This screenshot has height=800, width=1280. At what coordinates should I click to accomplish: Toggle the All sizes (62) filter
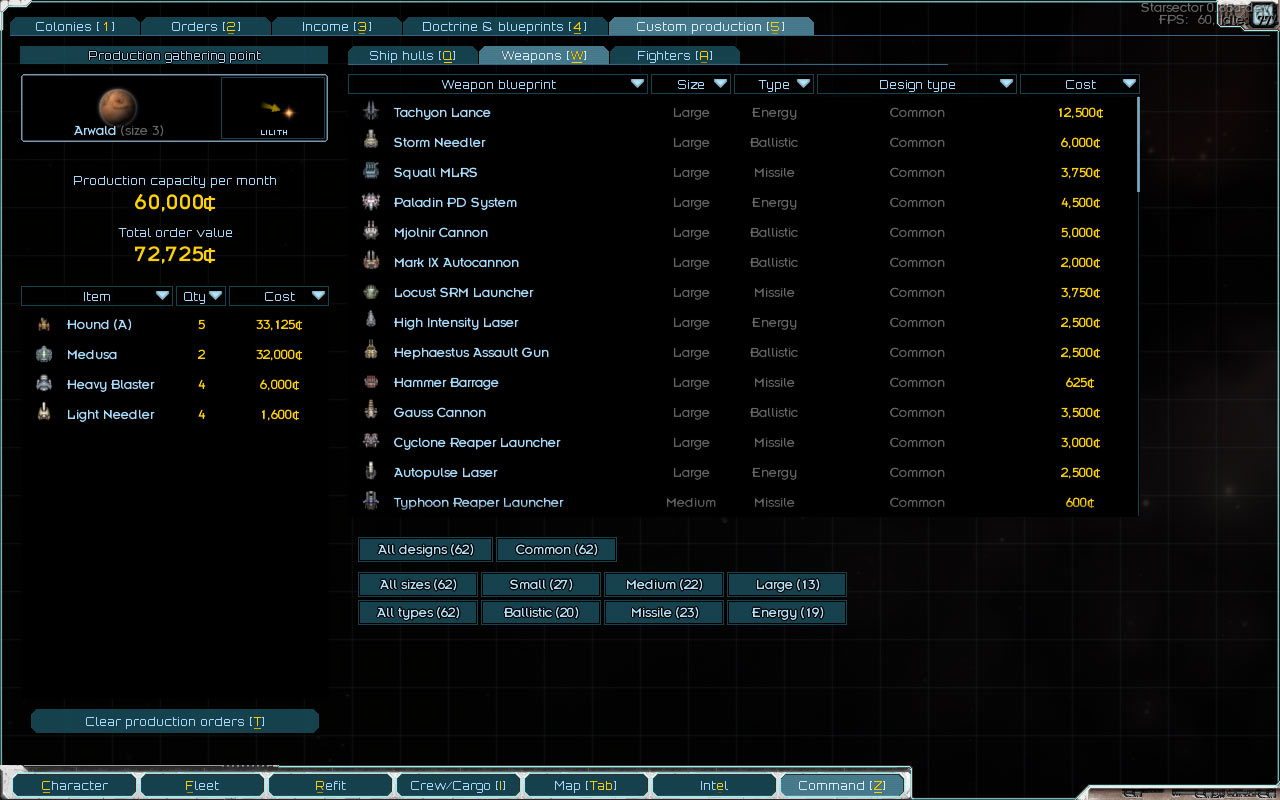click(418, 585)
